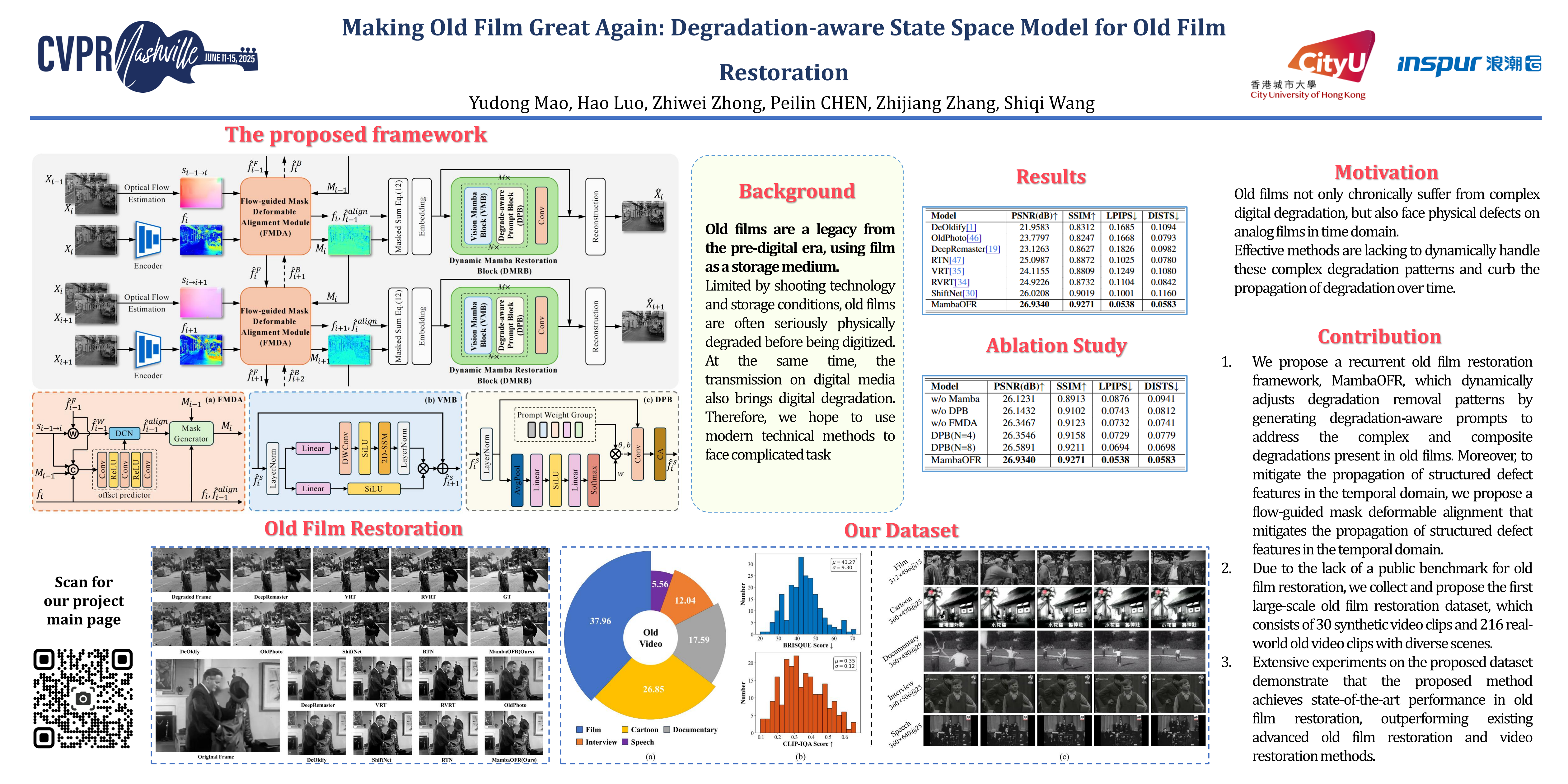Click the purple Speech legend swatch
The width and height of the screenshot is (1568, 784).
(x=625, y=742)
